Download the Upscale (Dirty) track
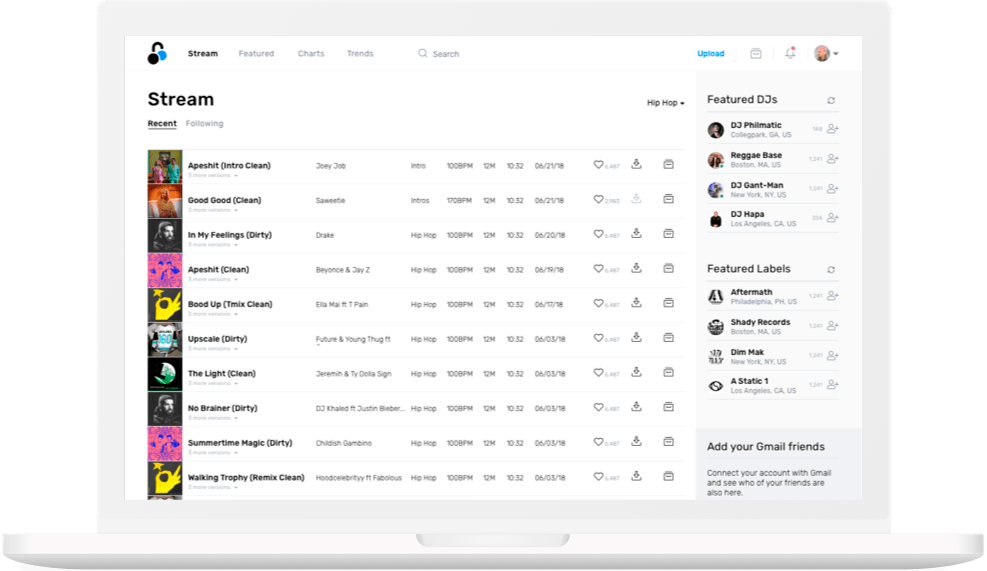 point(636,337)
